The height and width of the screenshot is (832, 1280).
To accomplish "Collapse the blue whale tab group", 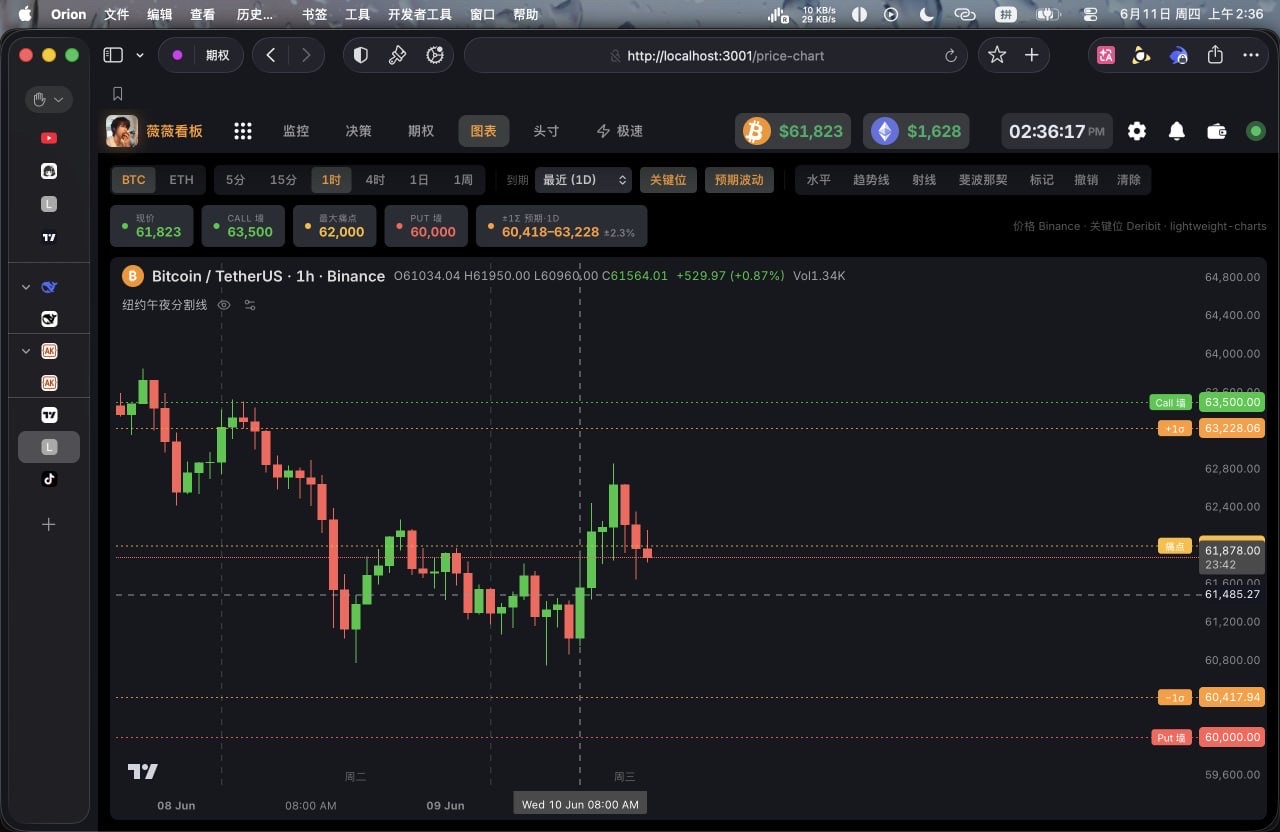I will pos(26,287).
